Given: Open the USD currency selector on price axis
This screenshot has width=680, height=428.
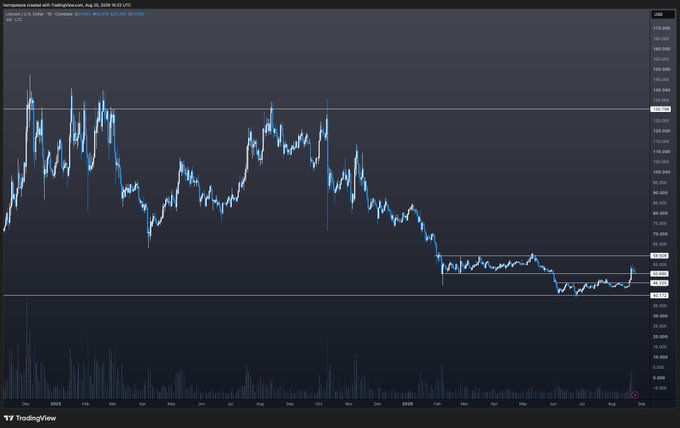Looking at the screenshot, I should pyautogui.click(x=663, y=14).
